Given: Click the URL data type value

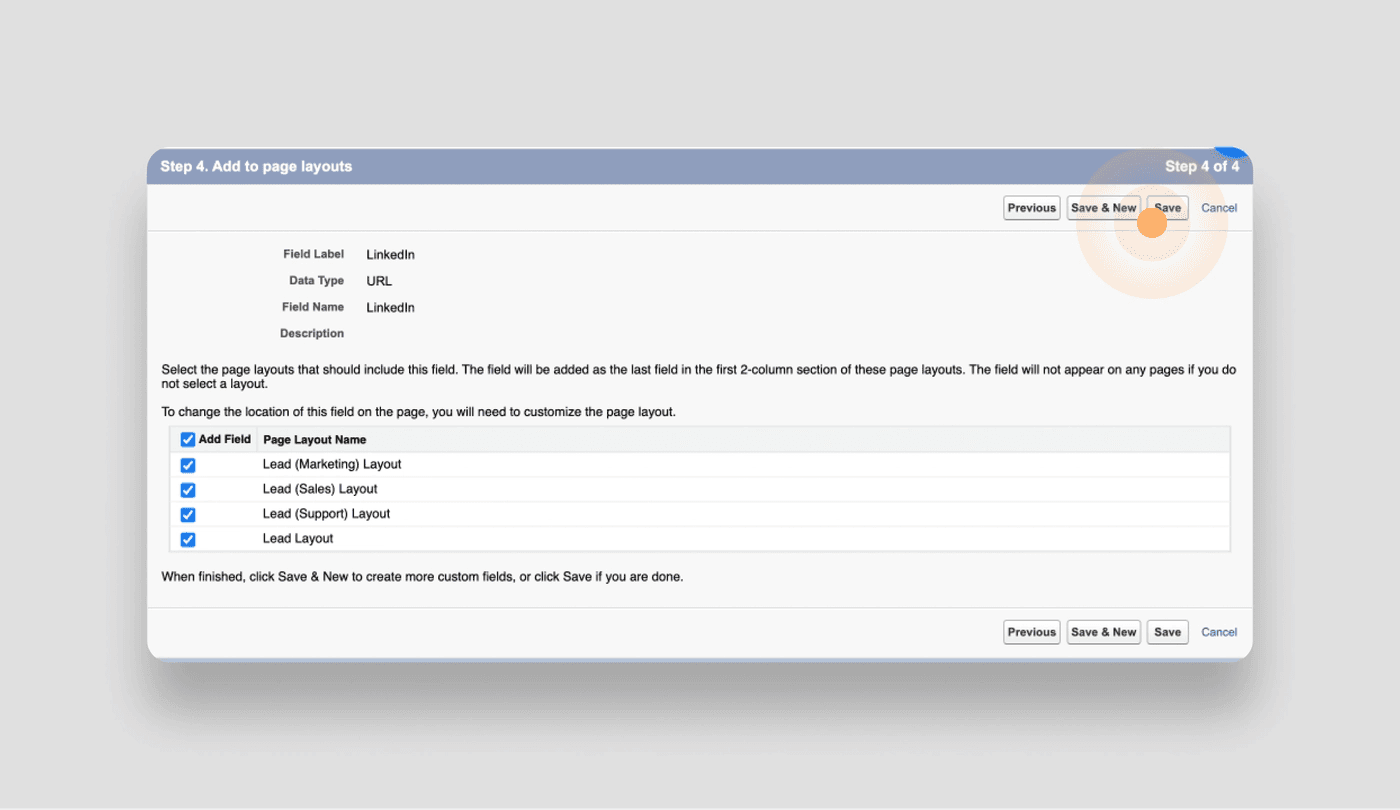Looking at the screenshot, I should pyautogui.click(x=379, y=281).
